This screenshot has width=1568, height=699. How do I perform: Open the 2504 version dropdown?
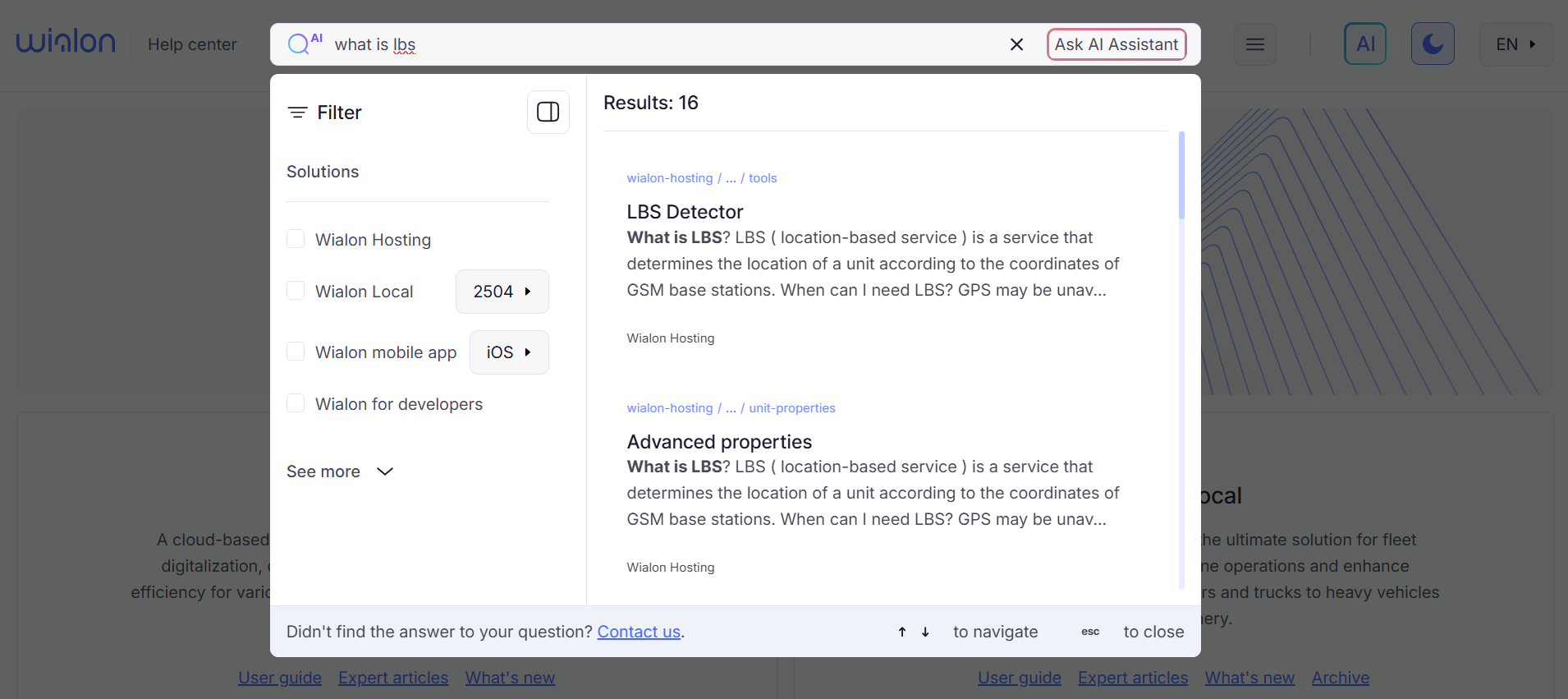click(x=502, y=292)
